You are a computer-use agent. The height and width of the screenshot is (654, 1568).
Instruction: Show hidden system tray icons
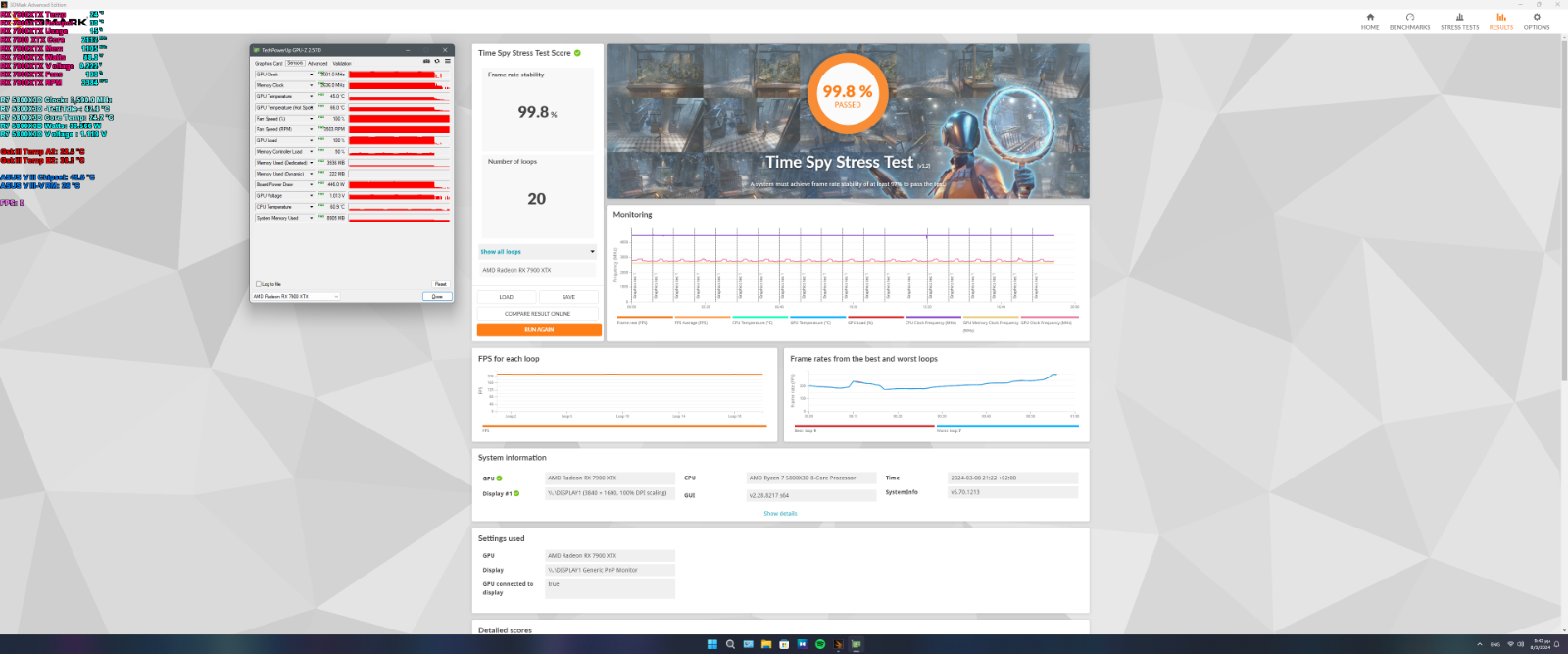tap(1480, 644)
